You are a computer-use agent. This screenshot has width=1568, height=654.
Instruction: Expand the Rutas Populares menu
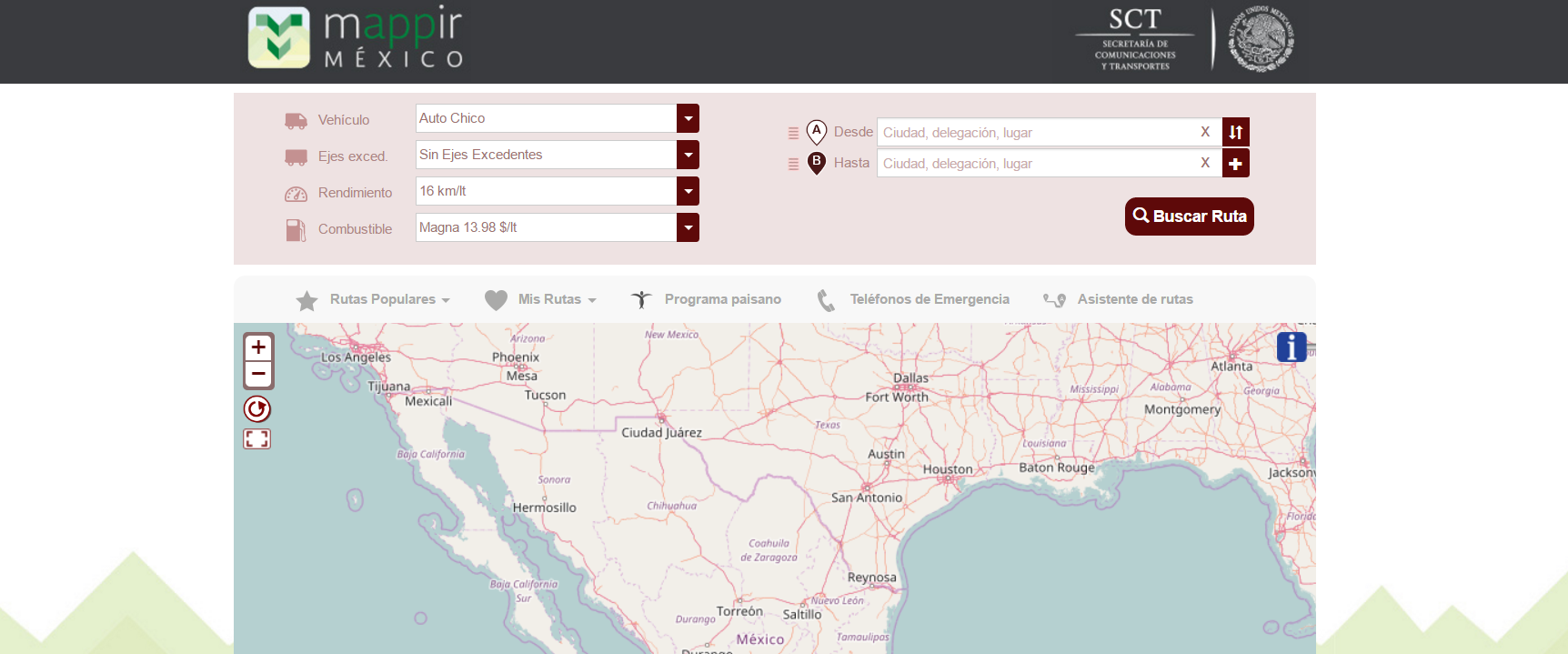pos(389,299)
